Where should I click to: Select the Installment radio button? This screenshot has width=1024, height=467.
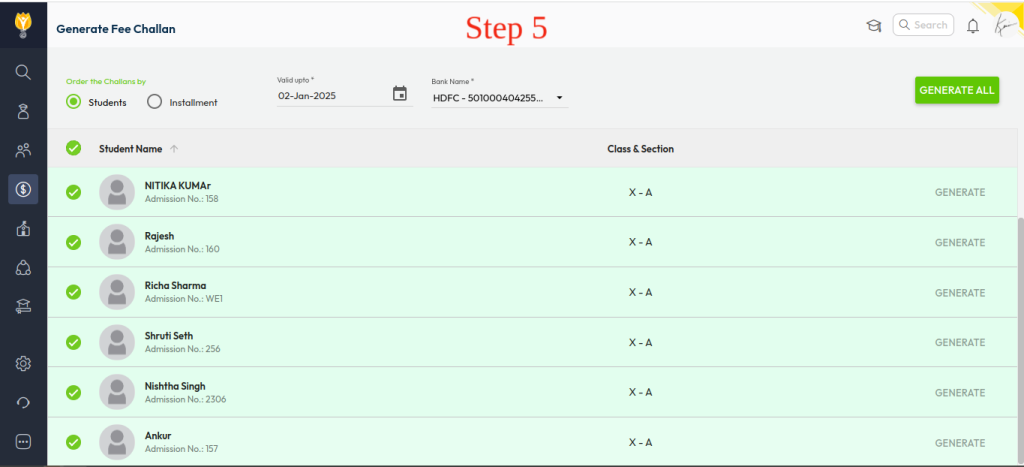[x=154, y=101]
